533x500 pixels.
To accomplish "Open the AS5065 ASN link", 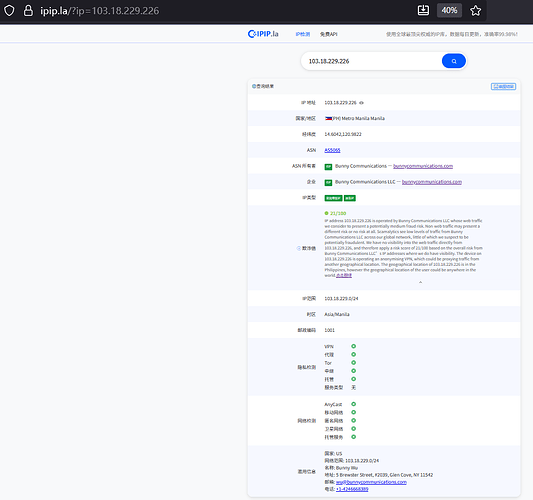I will (332, 150).
